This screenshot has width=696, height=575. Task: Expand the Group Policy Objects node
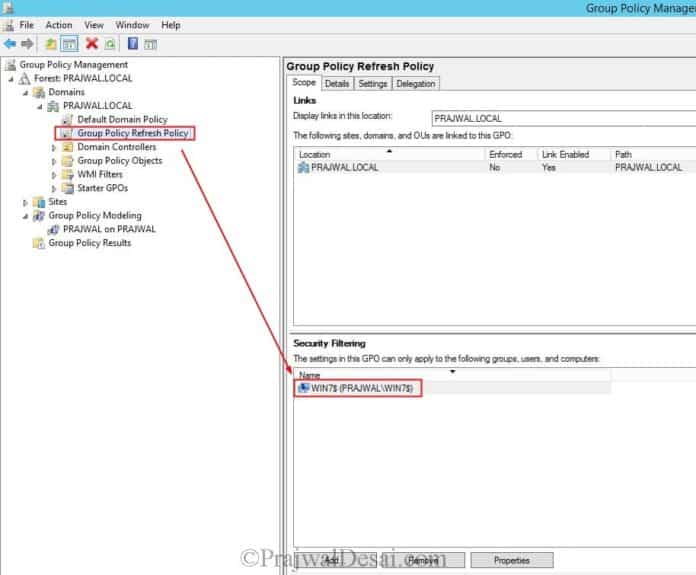[54, 161]
